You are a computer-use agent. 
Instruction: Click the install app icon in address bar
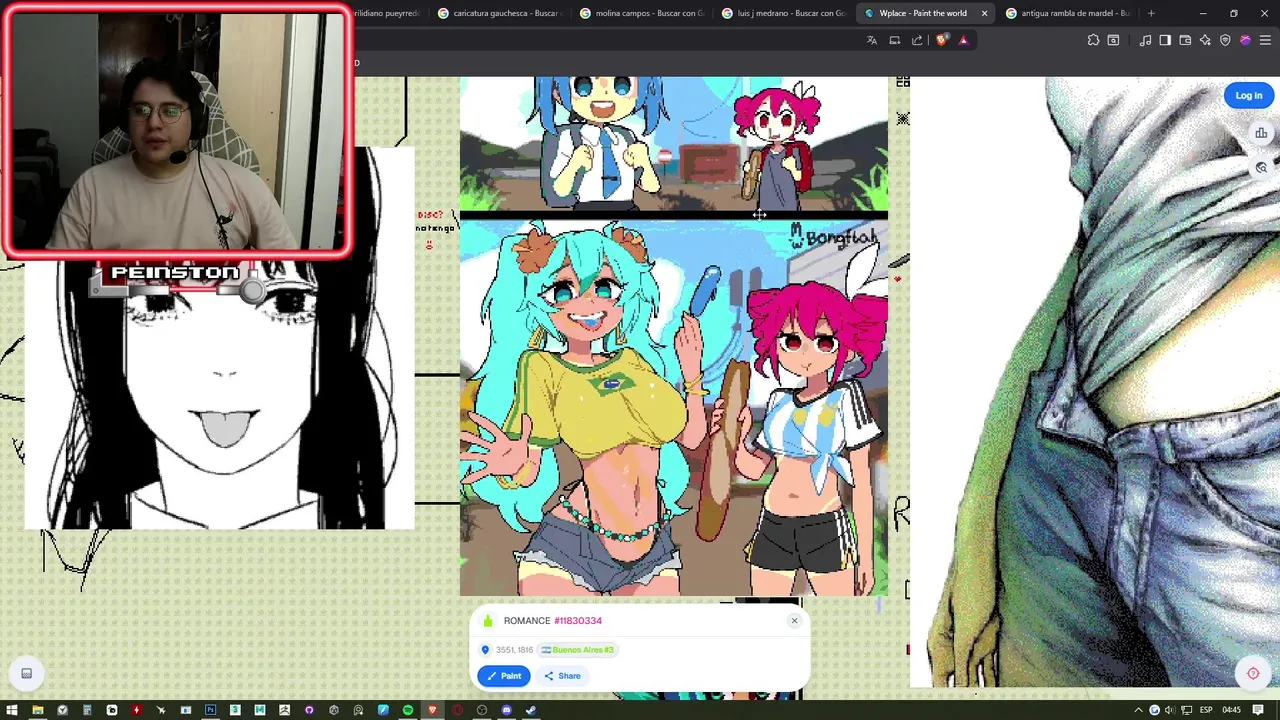(895, 40)
